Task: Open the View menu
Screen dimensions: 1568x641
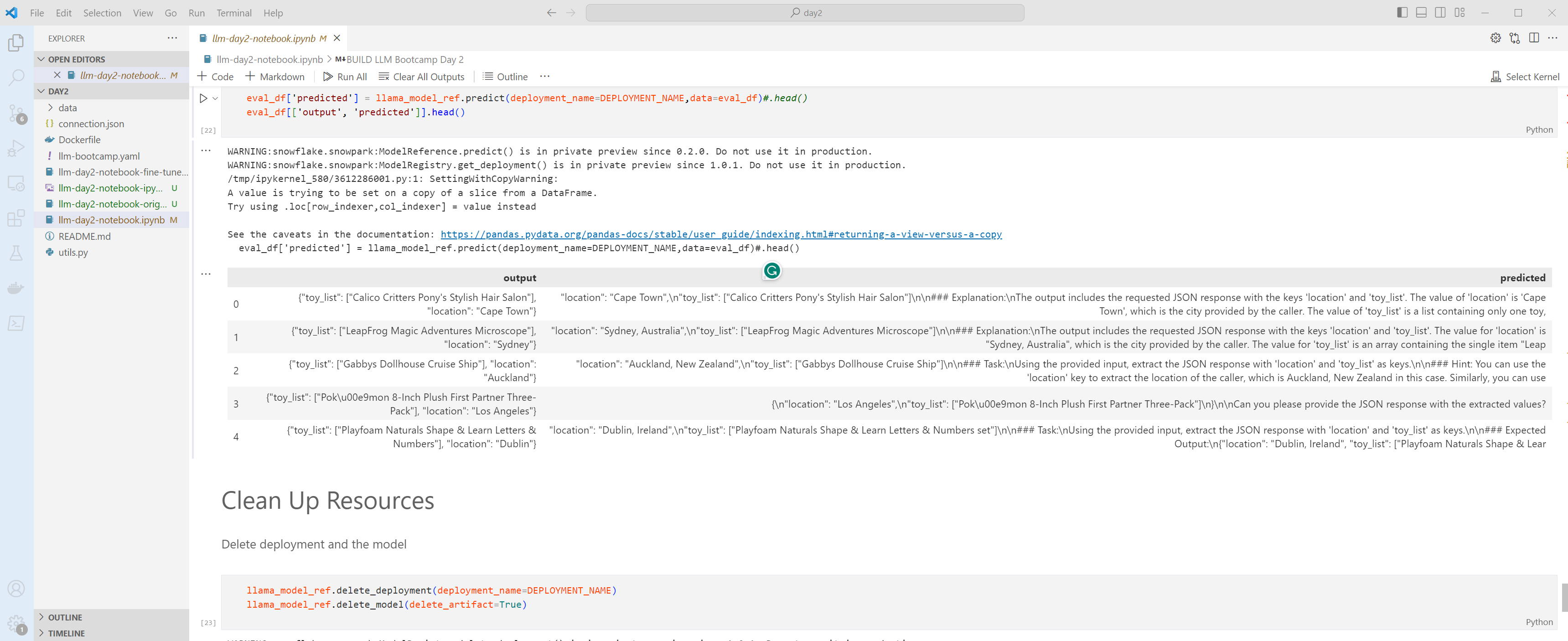Action: coord(143,13)
